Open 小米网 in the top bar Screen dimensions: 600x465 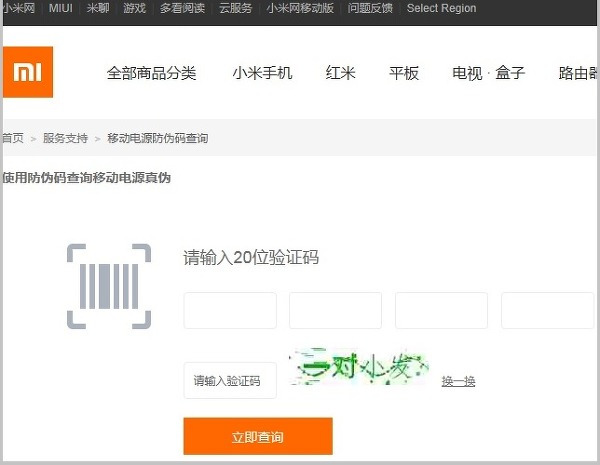click(x=19, y=8)
